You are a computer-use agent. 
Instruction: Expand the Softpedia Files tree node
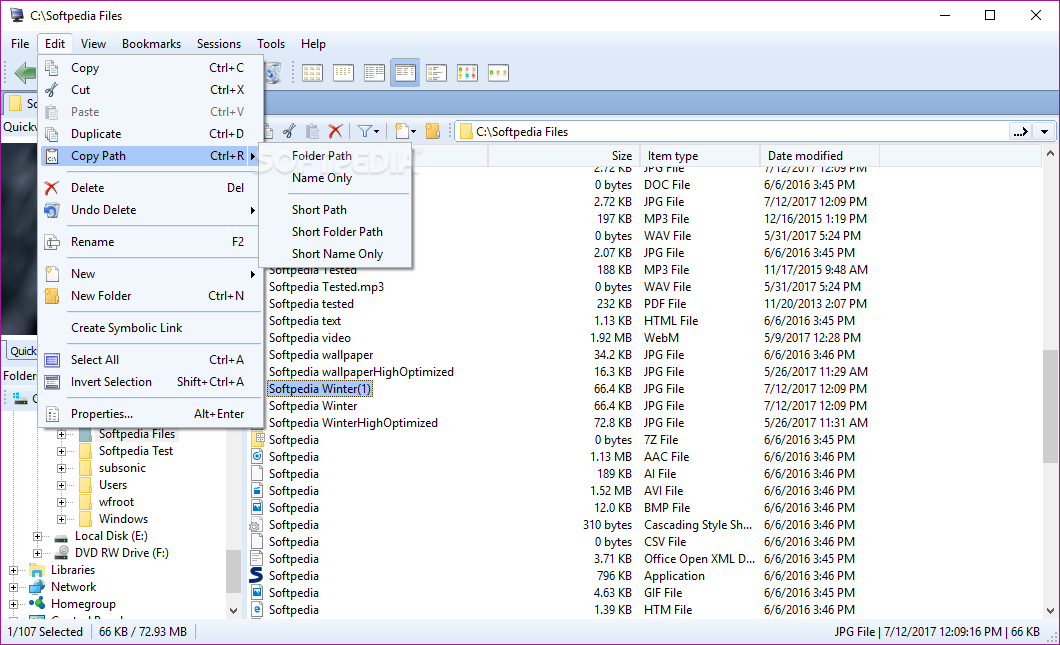pyautogui.click(x=62, y=434)
